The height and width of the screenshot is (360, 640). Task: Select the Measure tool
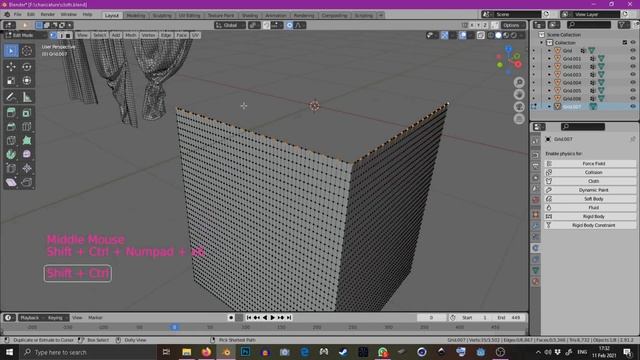pos(27,97)
